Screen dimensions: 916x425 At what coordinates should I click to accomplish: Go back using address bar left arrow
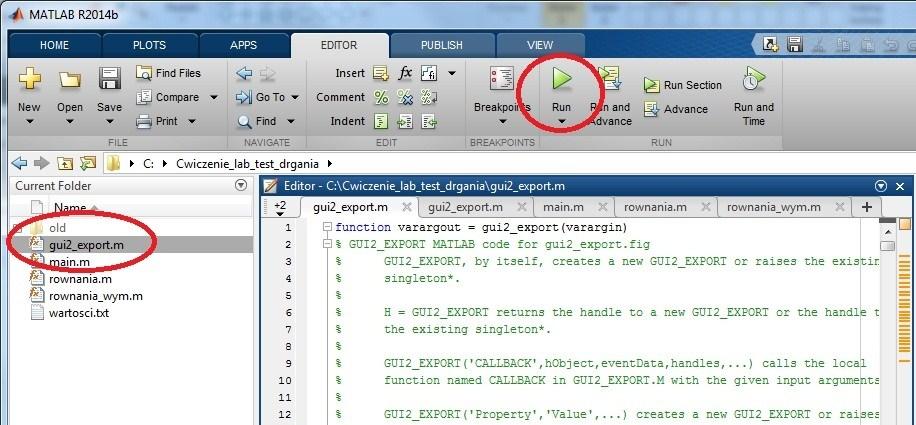click(19, 163)
